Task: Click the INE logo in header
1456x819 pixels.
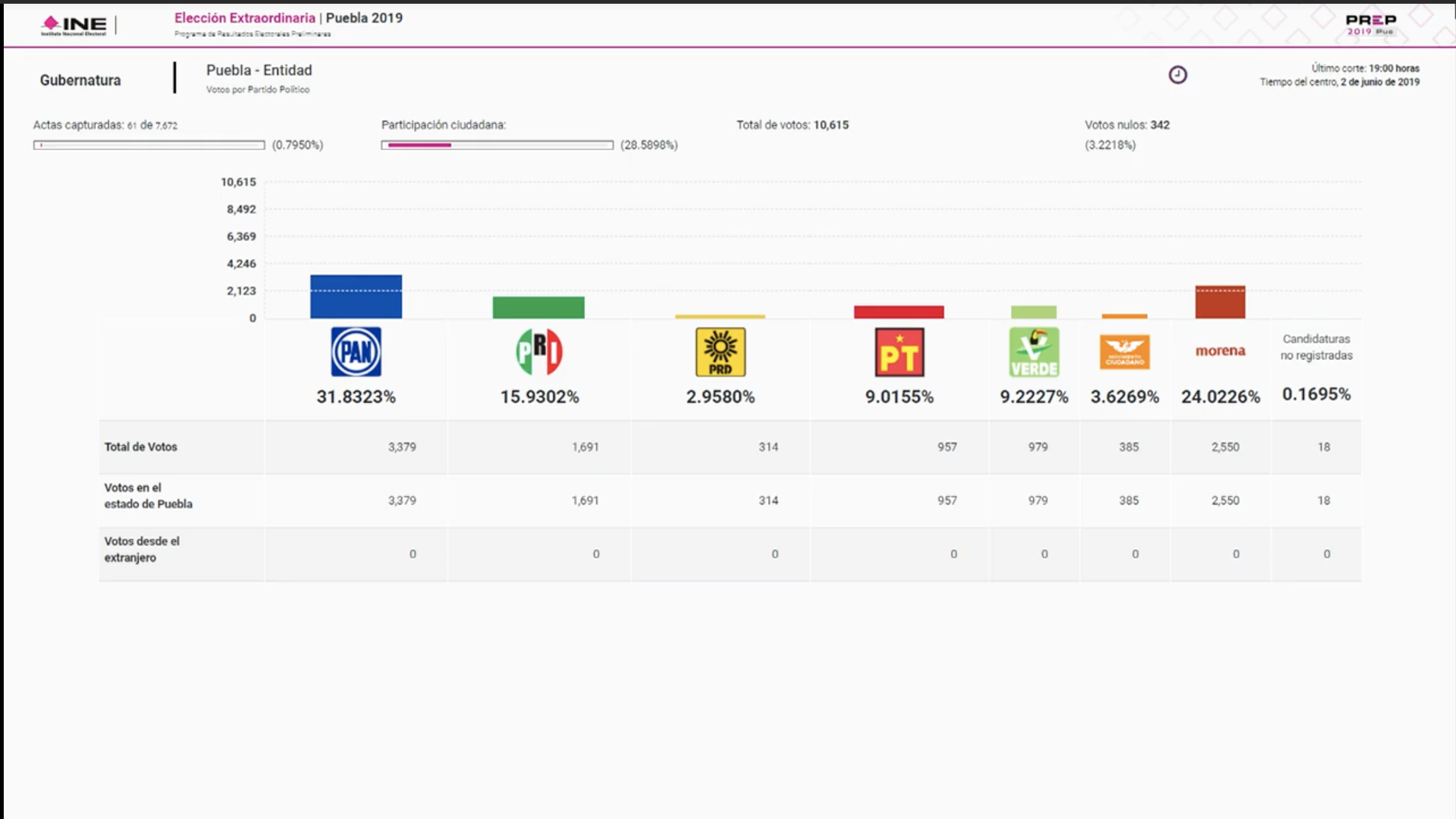Action: (x=74, y=25)
